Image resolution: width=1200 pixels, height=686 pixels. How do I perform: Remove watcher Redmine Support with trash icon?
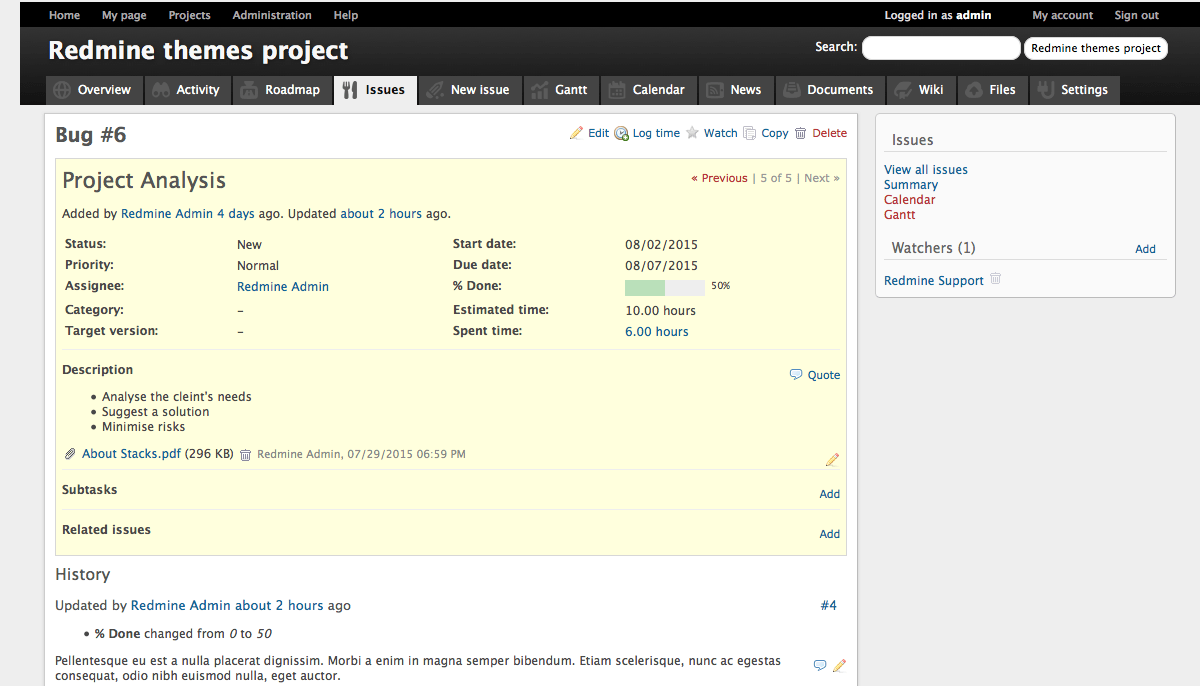click(x=995, y=279)
